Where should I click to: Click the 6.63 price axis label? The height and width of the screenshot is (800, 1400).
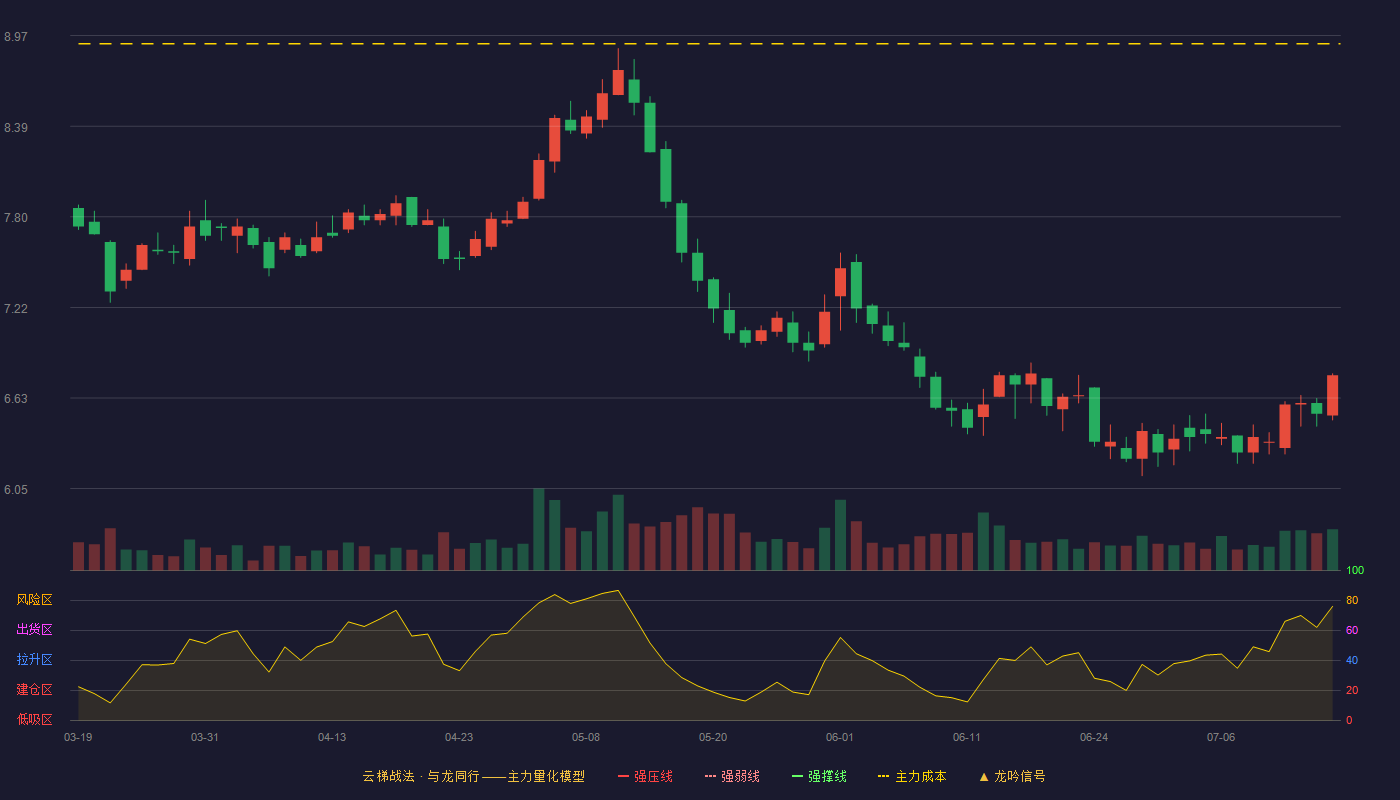(x=15, y=399)
